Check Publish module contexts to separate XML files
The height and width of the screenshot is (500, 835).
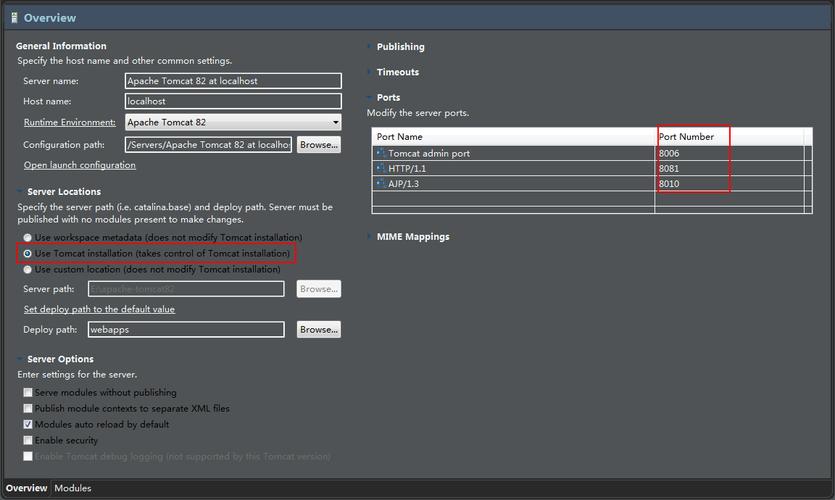[28, 408]
